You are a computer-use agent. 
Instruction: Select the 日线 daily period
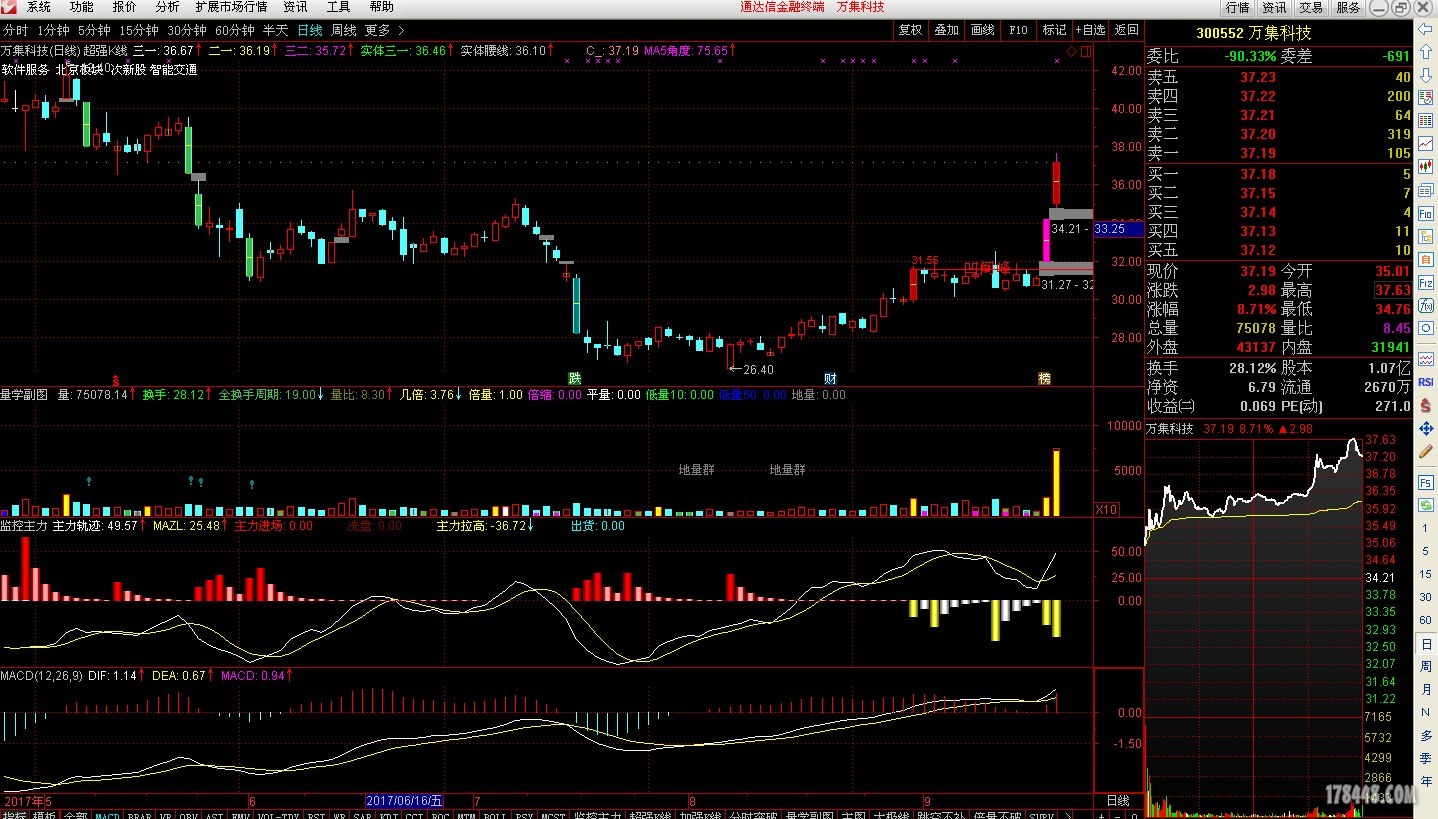(x=310, y=30)
